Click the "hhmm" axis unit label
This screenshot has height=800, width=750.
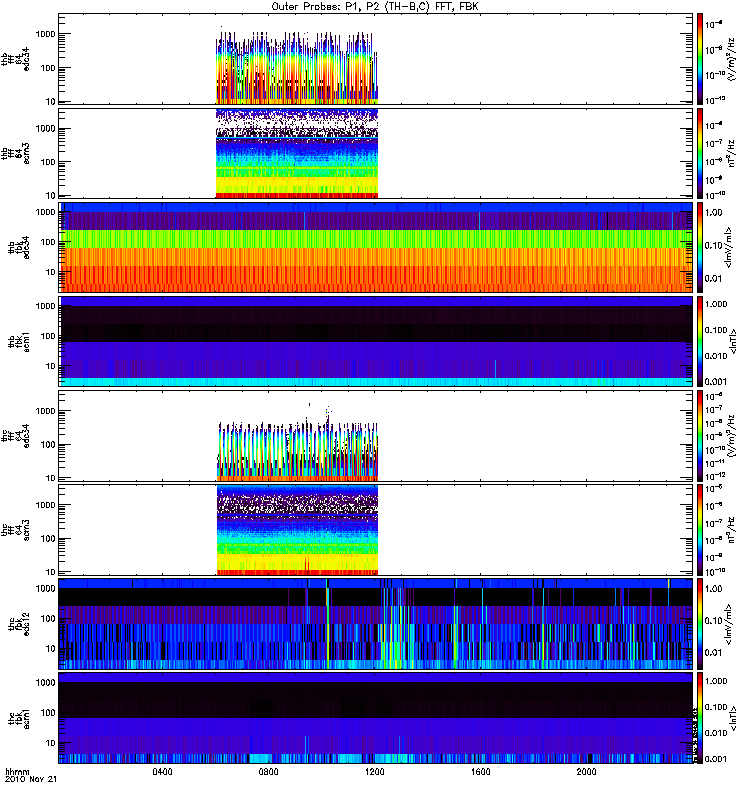17,771
